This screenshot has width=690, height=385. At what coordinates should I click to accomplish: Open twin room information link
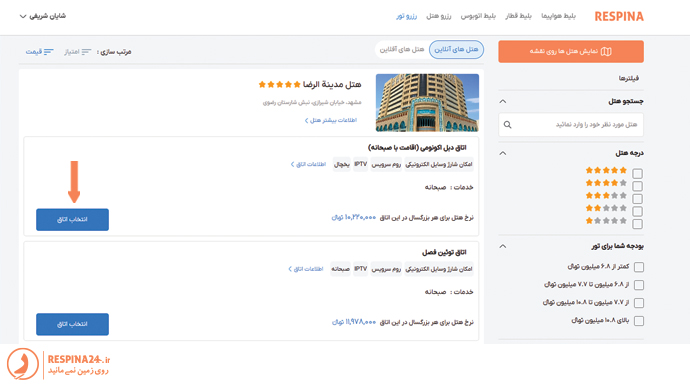click(x=306, y=269)
